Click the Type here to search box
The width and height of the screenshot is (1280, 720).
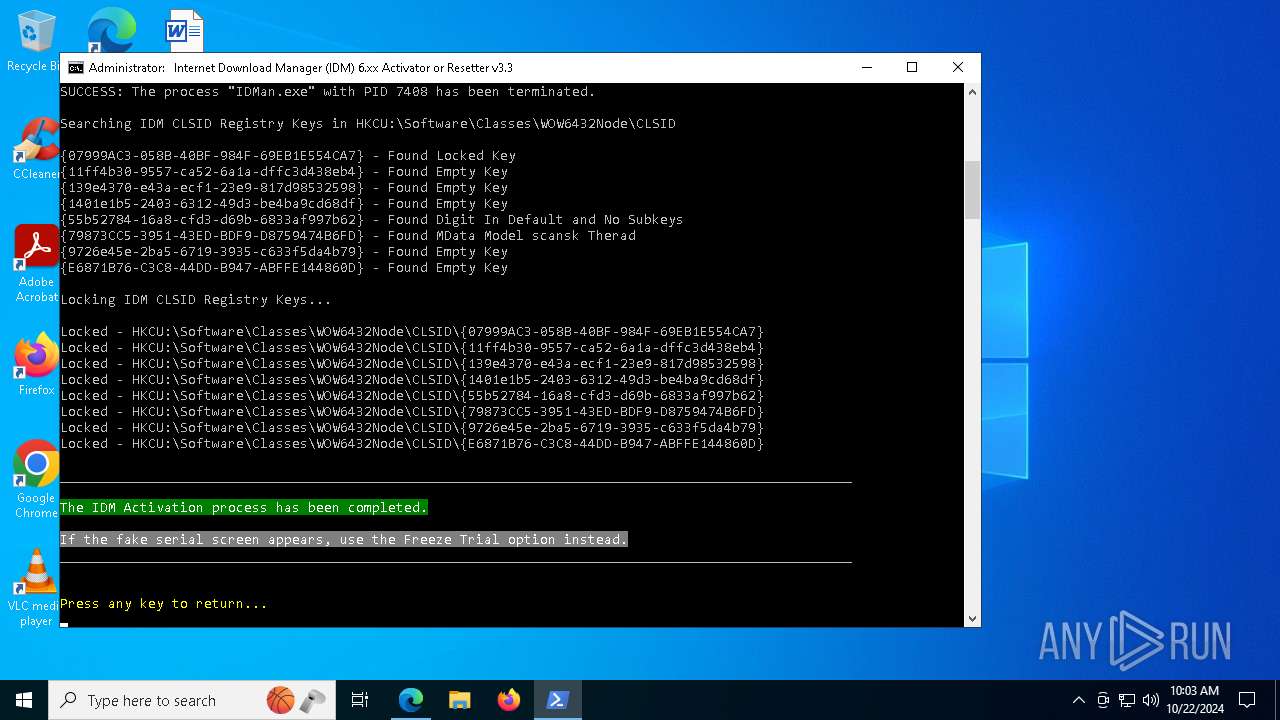pyautogui.click(x=190, y=700)
